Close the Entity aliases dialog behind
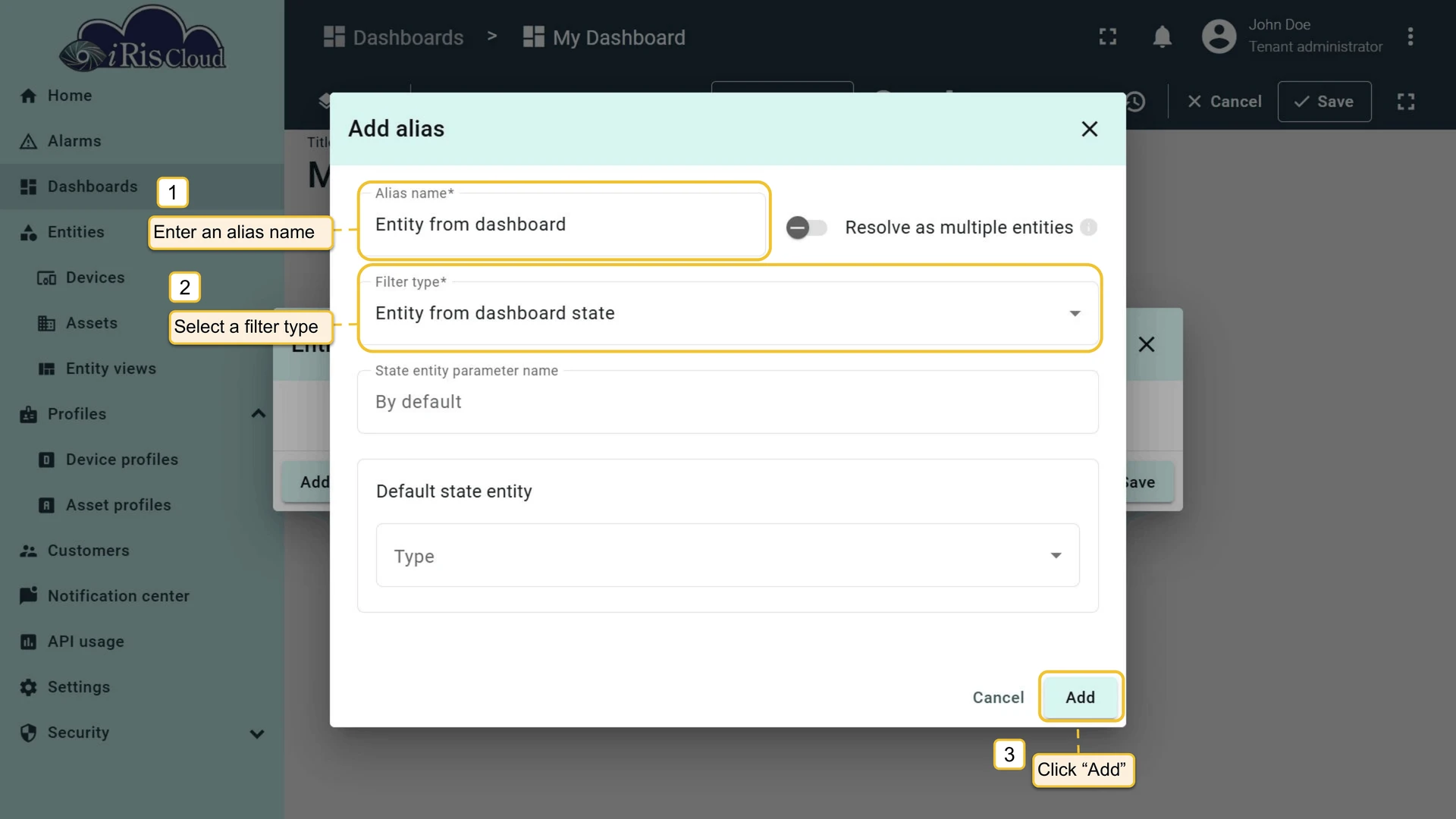The image size is (1456, 819). [x=1147, y=344]
